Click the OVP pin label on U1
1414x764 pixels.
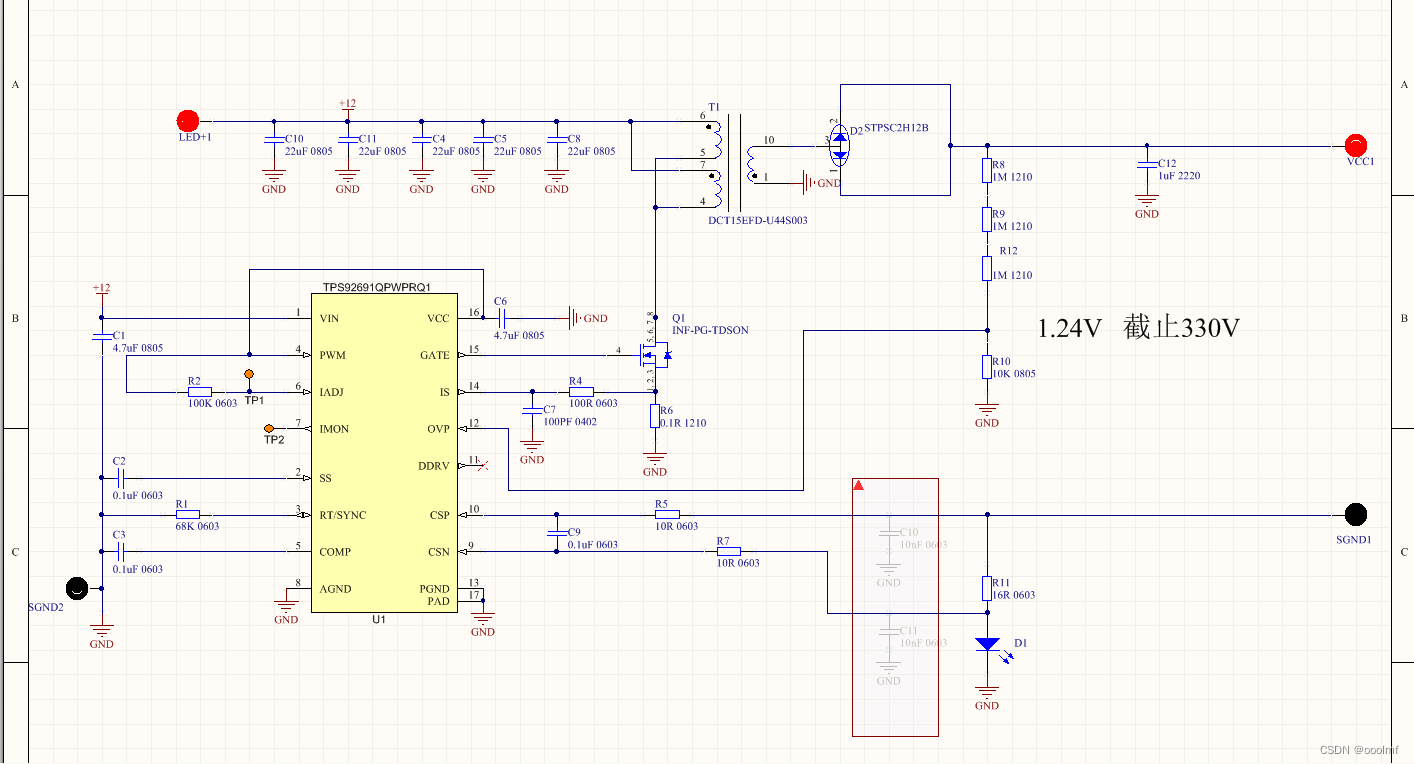click(439, 429)
